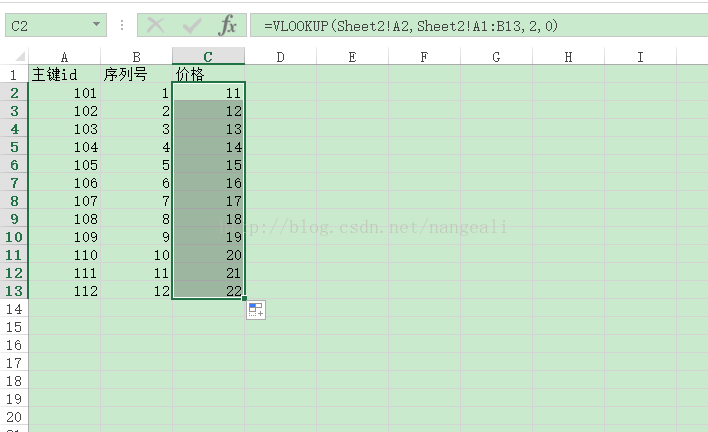Viewport: 708px width, 432px height.
Task: Click price cell showing 19
Action: point(208,237)
